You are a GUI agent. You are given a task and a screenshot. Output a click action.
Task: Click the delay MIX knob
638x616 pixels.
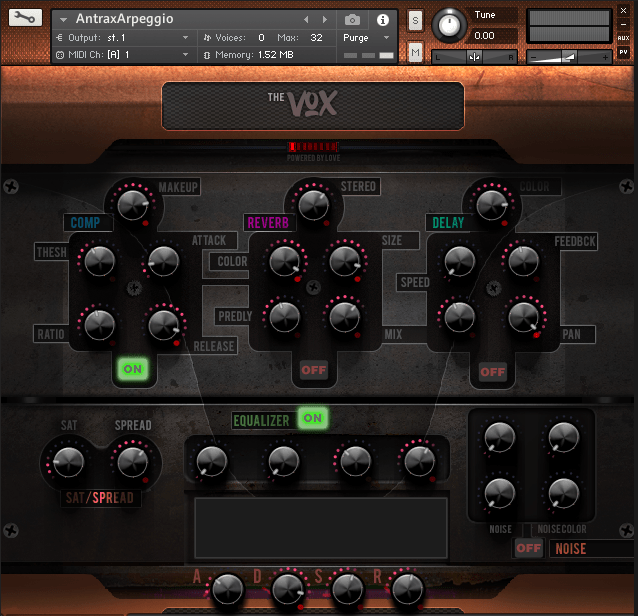[460, 317]
